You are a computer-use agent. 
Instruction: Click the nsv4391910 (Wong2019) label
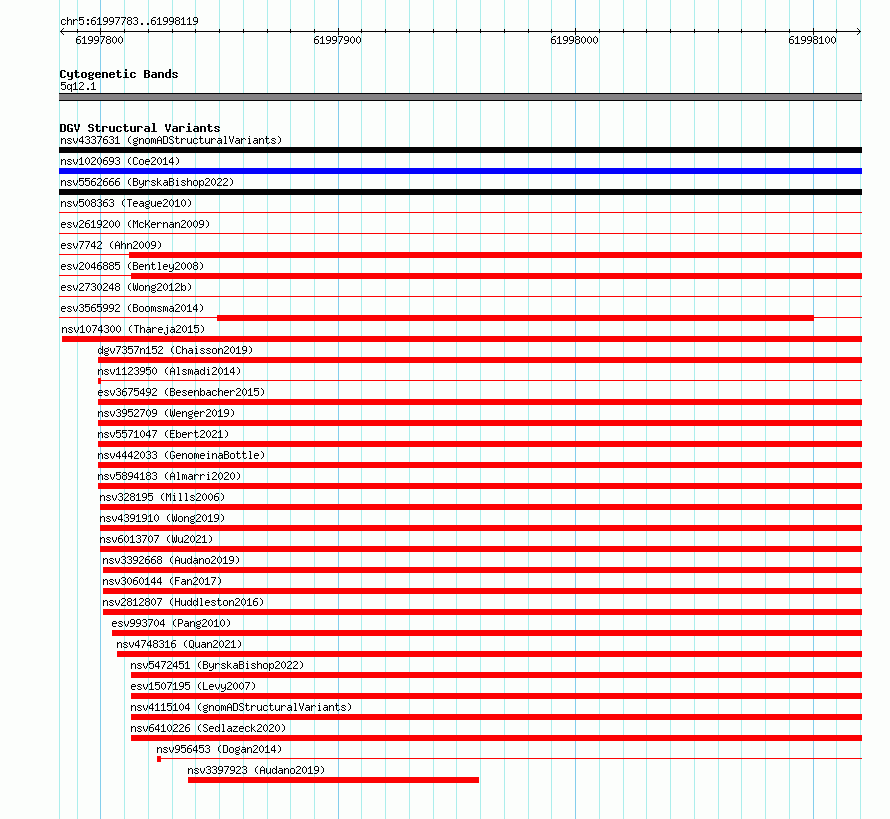(x=162, y=518)
